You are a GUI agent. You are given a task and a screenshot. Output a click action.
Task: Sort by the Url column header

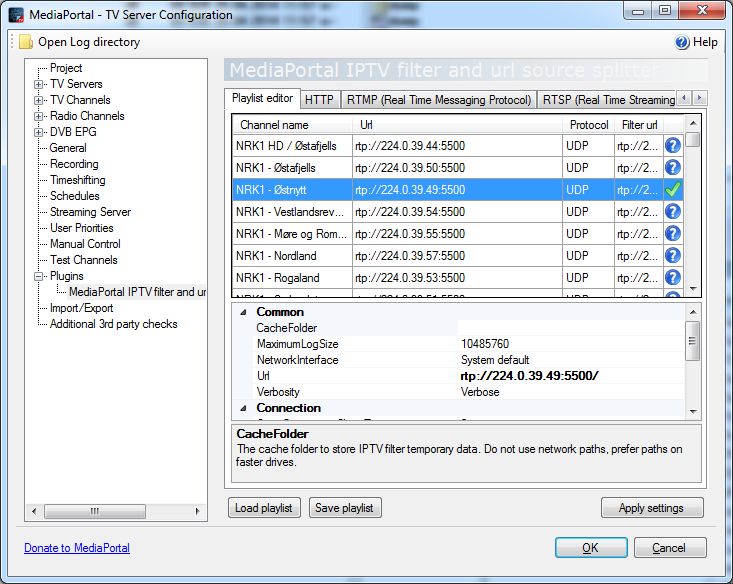[x=457, y=125]
